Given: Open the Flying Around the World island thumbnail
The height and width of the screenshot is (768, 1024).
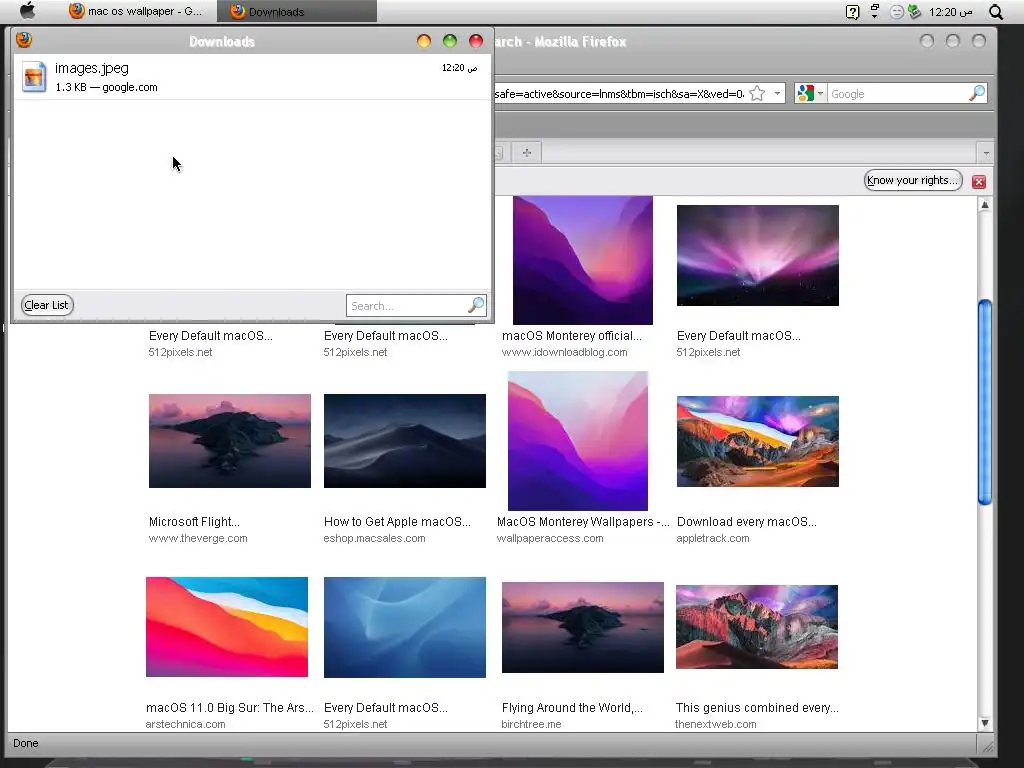Looking at the screenshot, I should pos(583,628).
